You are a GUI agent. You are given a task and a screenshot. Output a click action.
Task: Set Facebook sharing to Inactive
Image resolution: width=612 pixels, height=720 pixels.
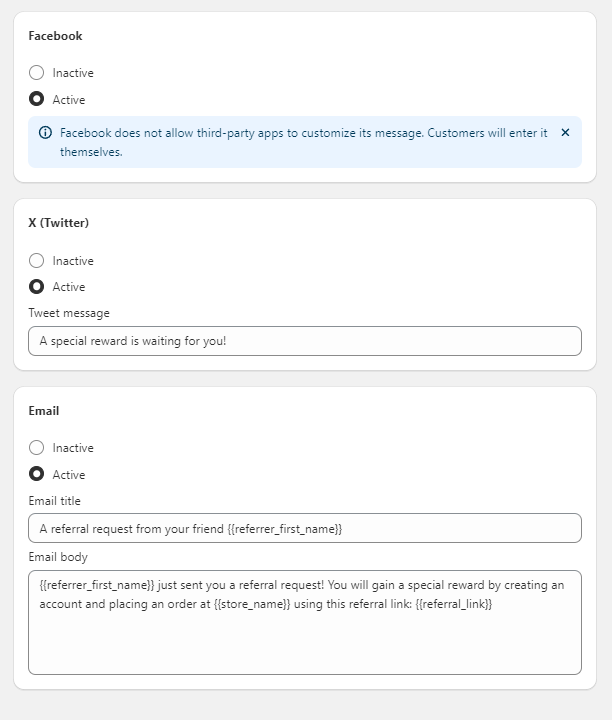37,73
